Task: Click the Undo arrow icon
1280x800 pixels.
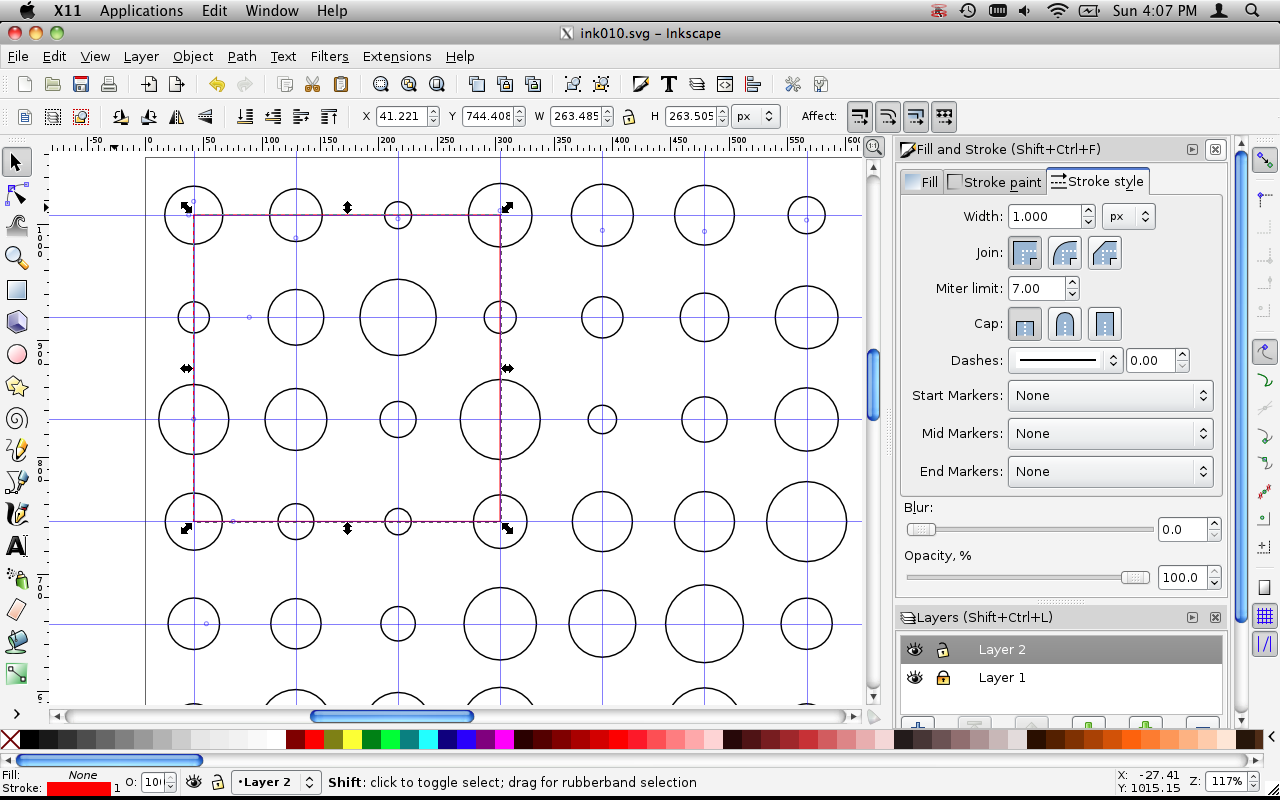Action: [216, 84]
